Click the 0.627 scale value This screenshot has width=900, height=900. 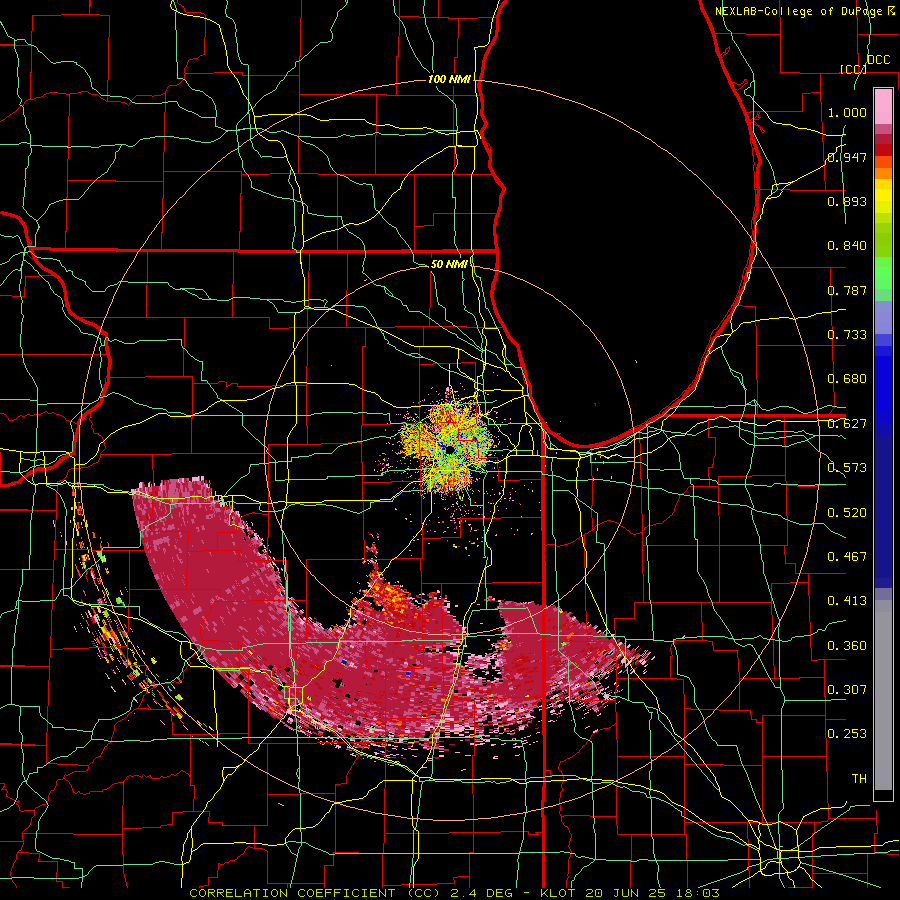coord(847,424)
